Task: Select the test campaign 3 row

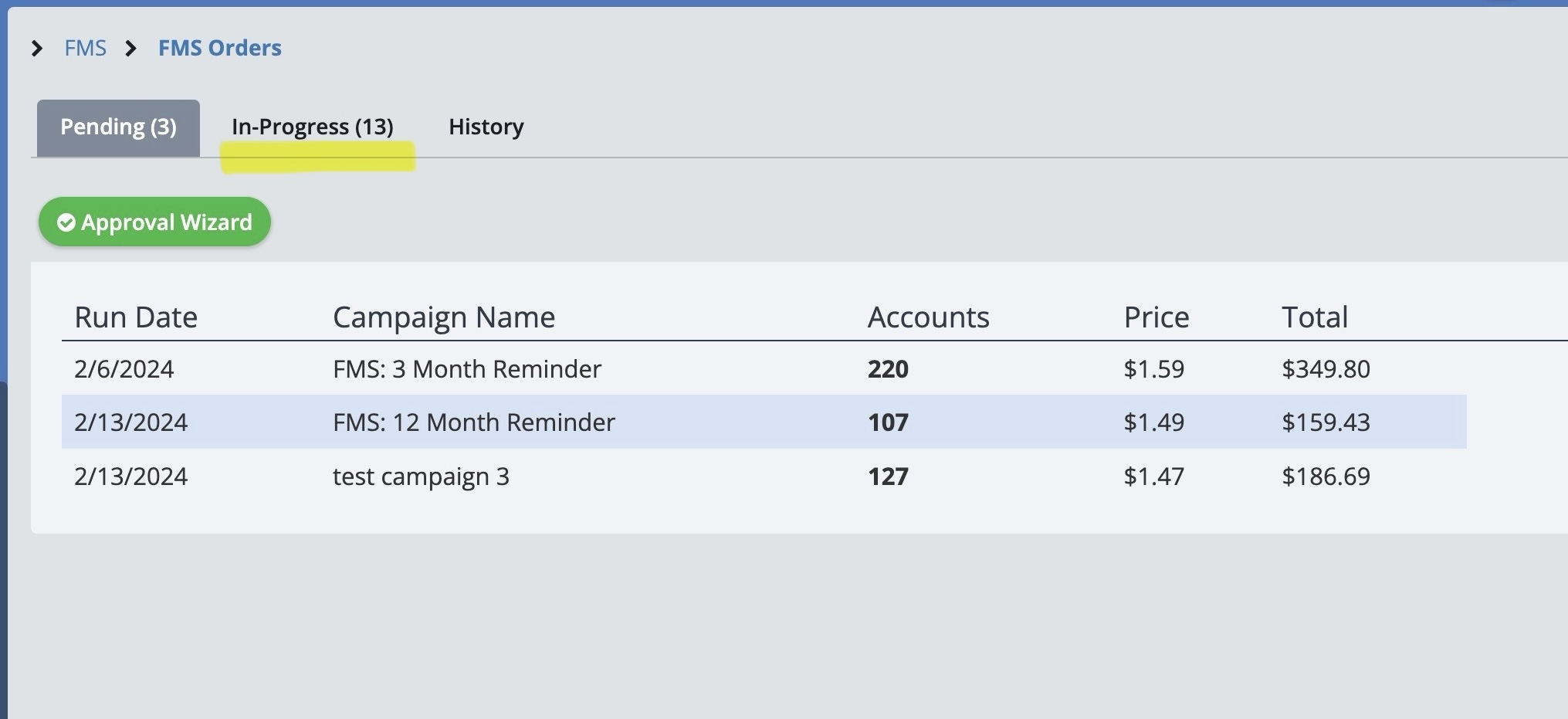Action: (421, 477)
